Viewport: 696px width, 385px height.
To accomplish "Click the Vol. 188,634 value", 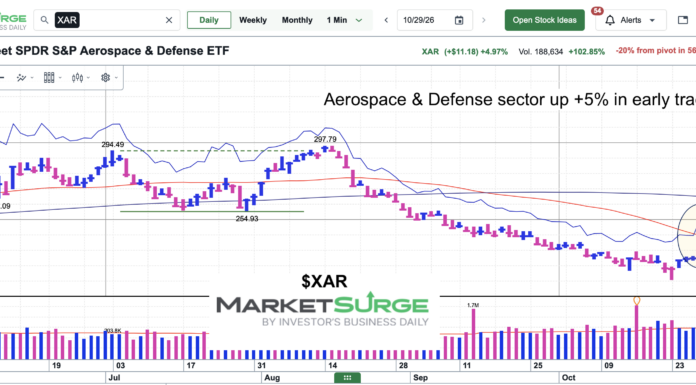I will pyautogui.click(x=540, y=52).
